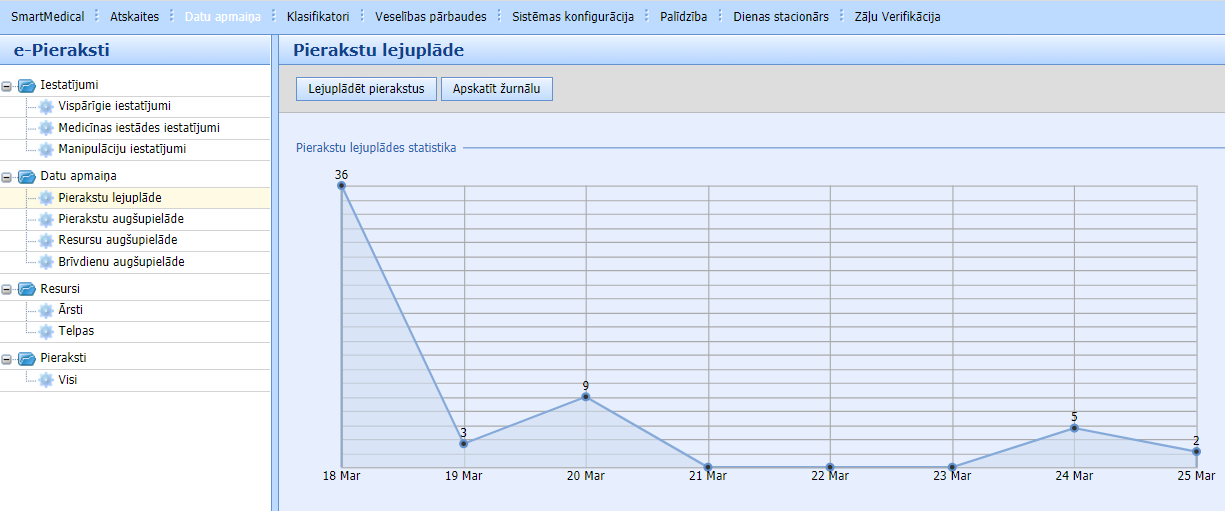Collapse the Resursi tree node
The width and height of the screenshot is (1225, 511).
click(8, 290)
